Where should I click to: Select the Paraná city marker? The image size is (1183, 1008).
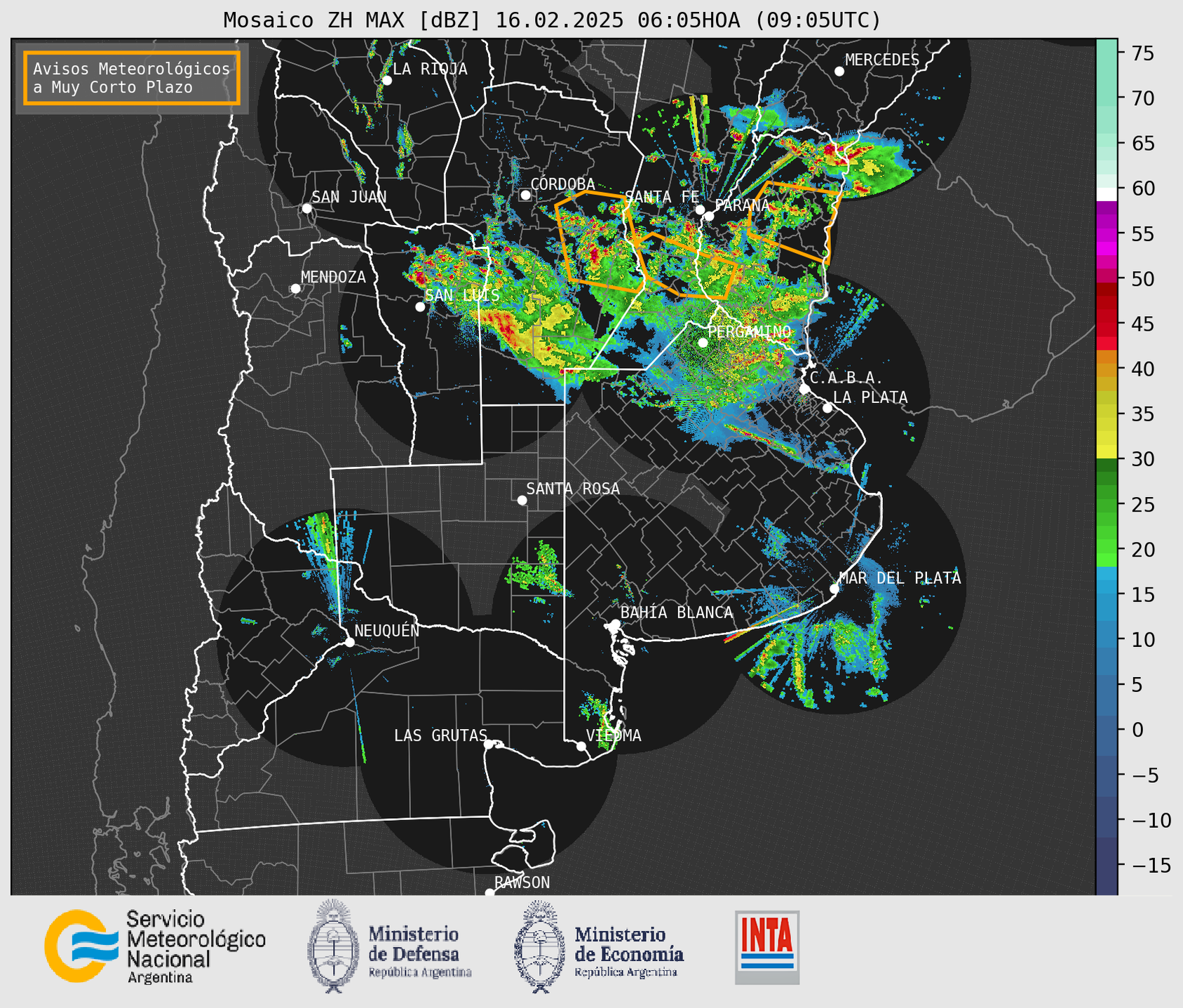[x=709, y=216]
